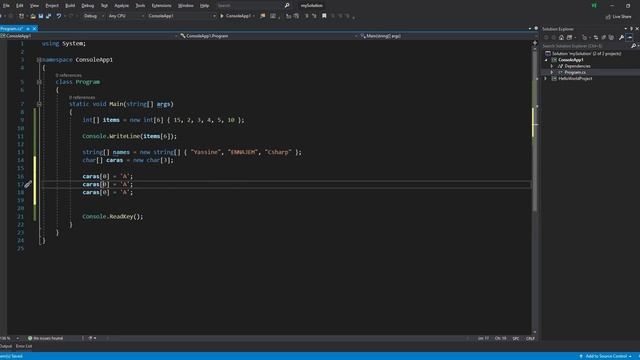This screenshot has width=640, height=360.
Task: Toggle Preview Selected Items in Solution Explorer
Action: pos(630,38)
